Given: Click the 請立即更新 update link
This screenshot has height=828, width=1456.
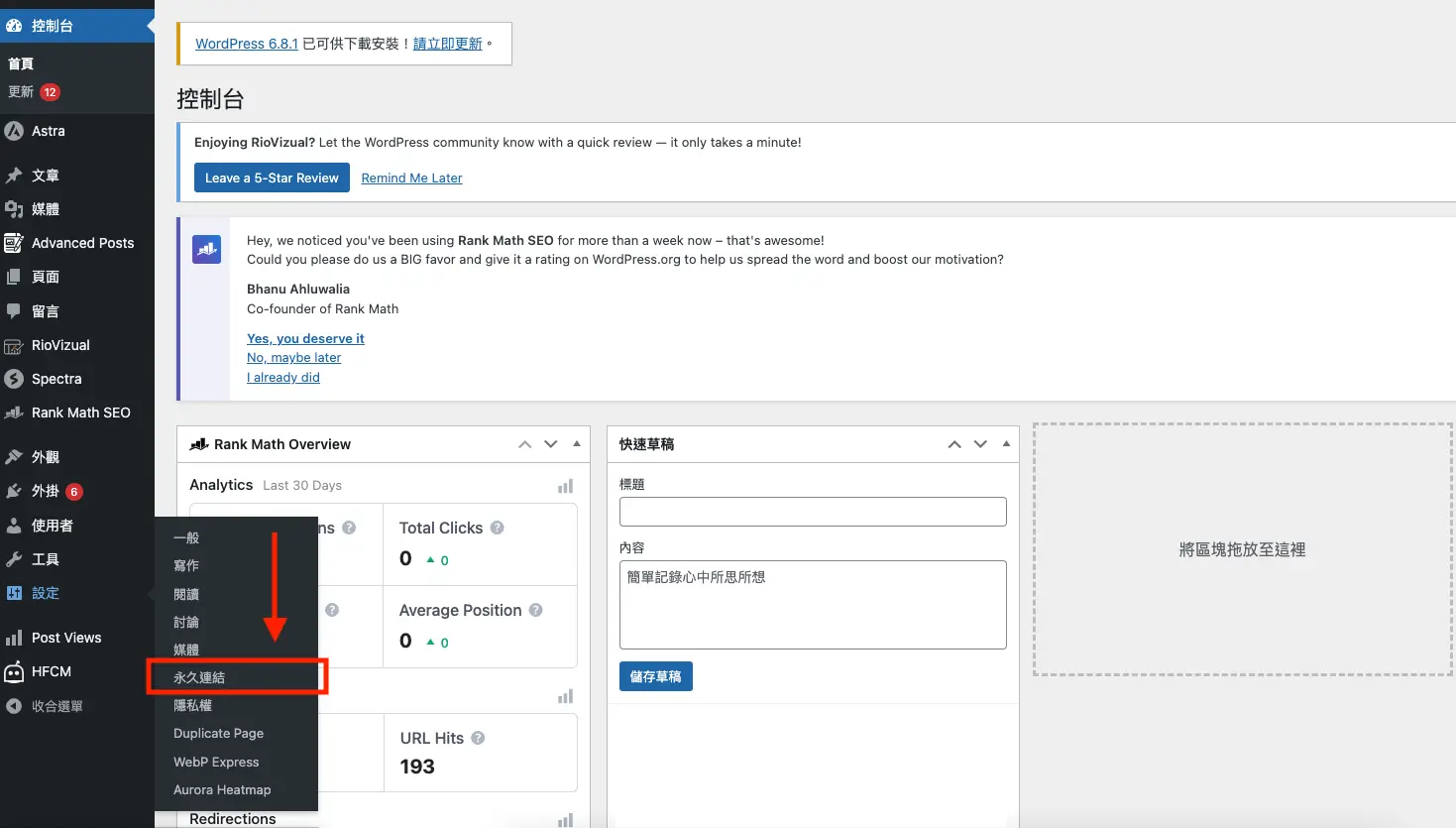Looking at the screenshot, I should tap(448, 44).
